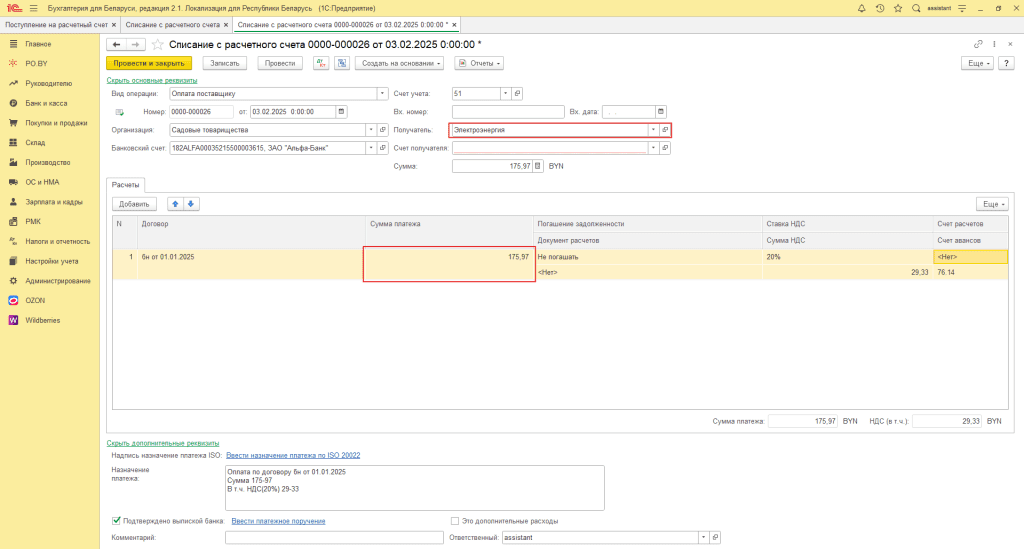The image size is (1024, 549).
Task: Click Скрыть дополнительные реквизиты link
Action: pos(163,443)
